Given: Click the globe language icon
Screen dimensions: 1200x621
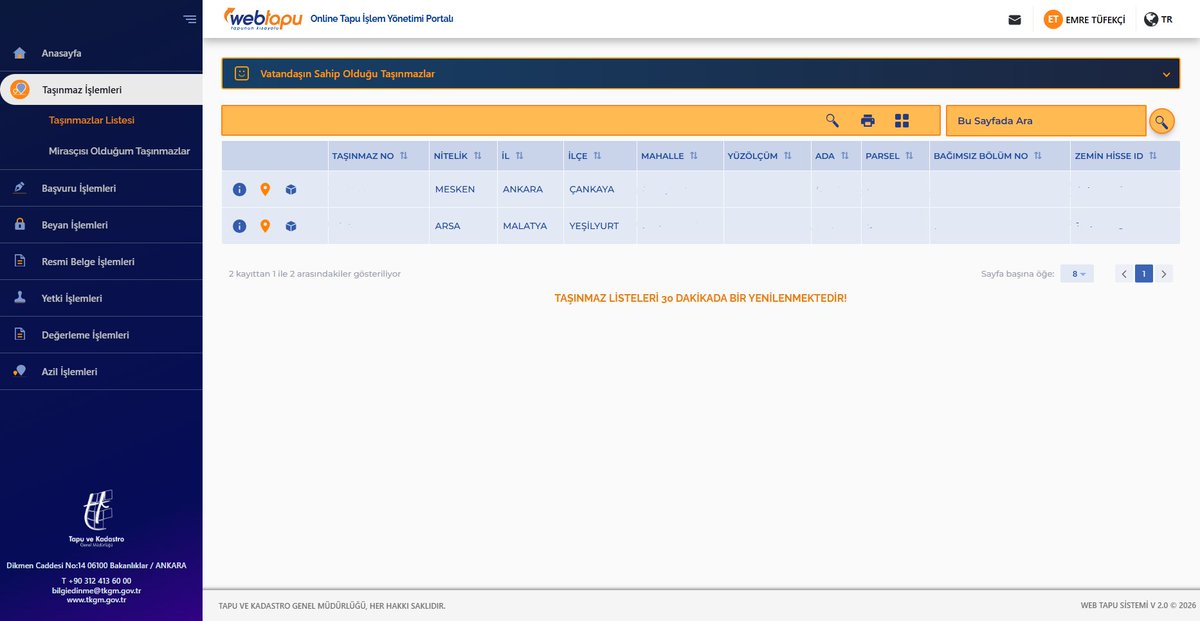Looking at the screenshot, I should [x=1151, y=19].
